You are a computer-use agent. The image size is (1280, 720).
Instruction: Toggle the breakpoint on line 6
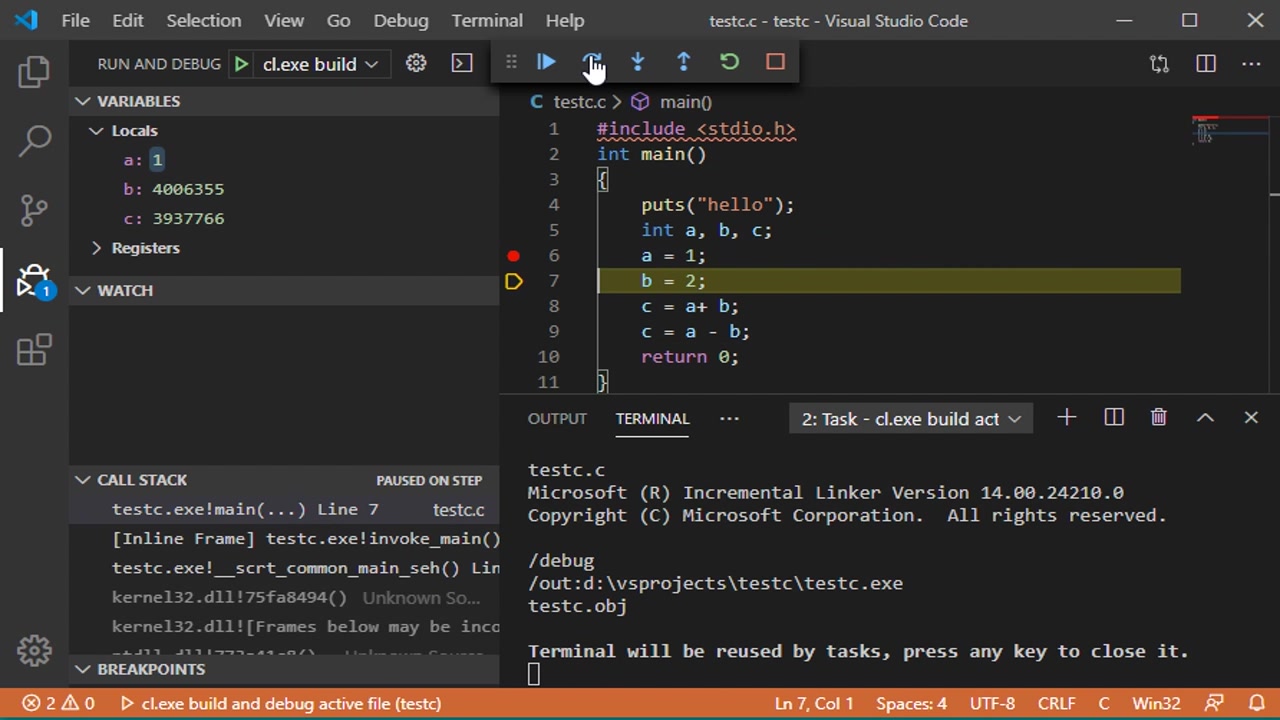pyautogui.click(x=513, y=255)
